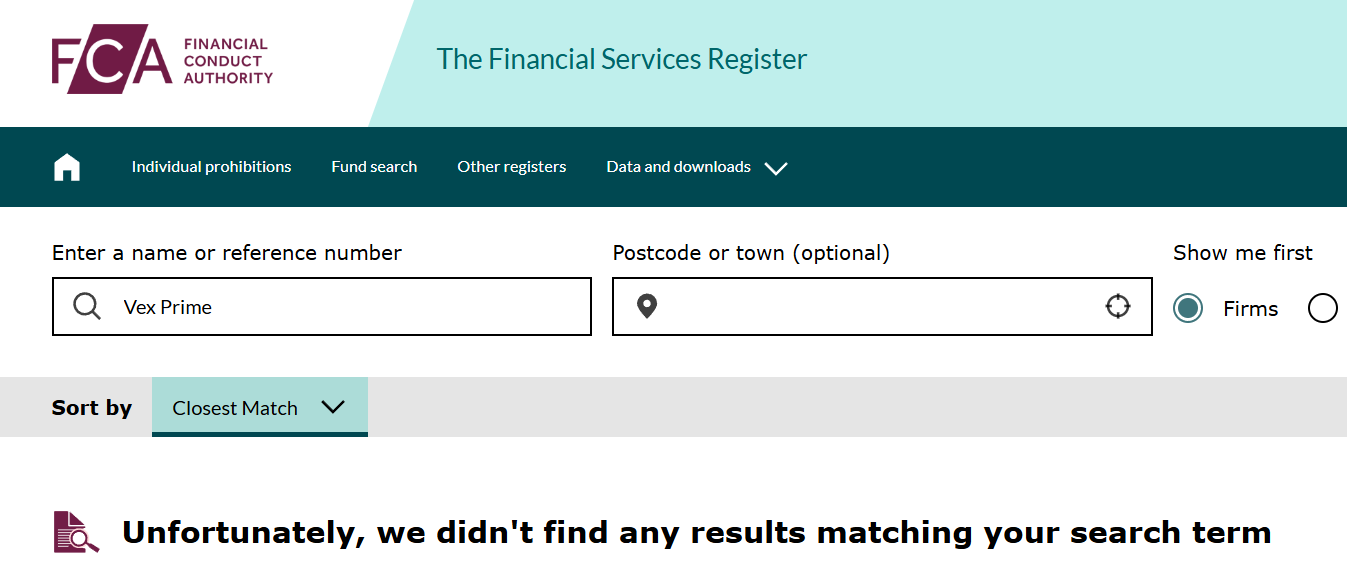Use the crosshair current location icon

click(x=1117, y=307)
